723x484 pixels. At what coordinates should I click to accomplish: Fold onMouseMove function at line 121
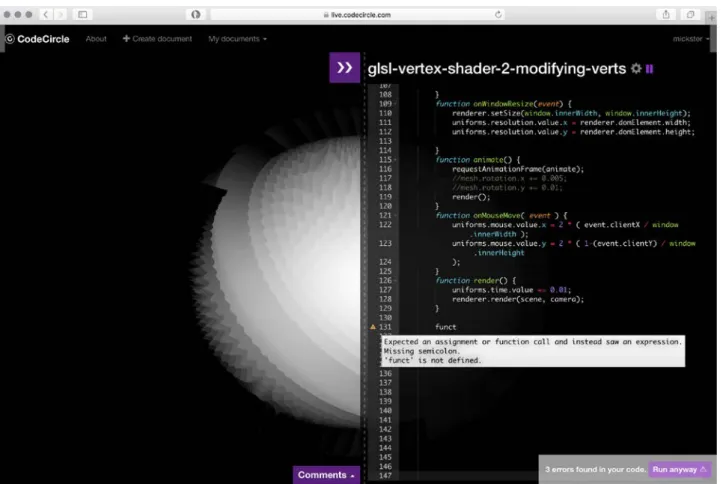(x=395, y=216)
